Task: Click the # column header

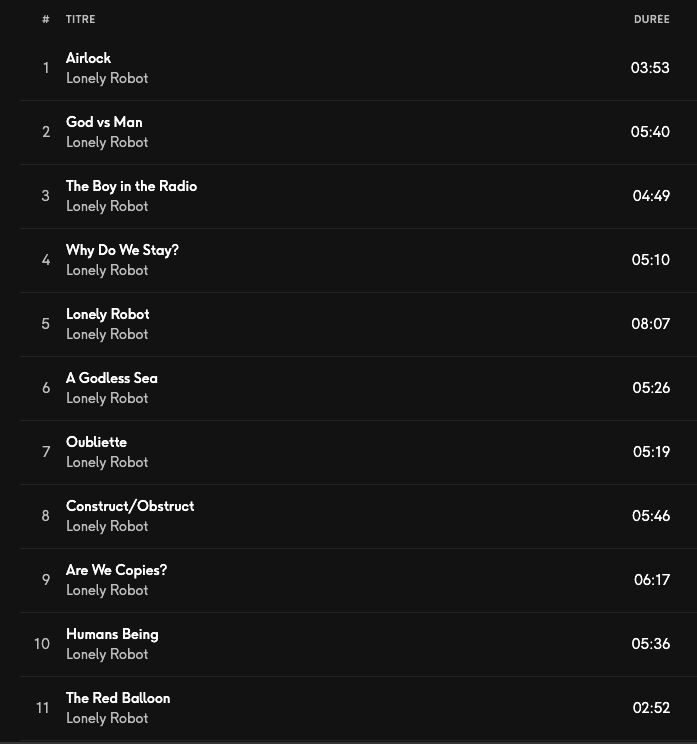Action: (x=45, y=19)
